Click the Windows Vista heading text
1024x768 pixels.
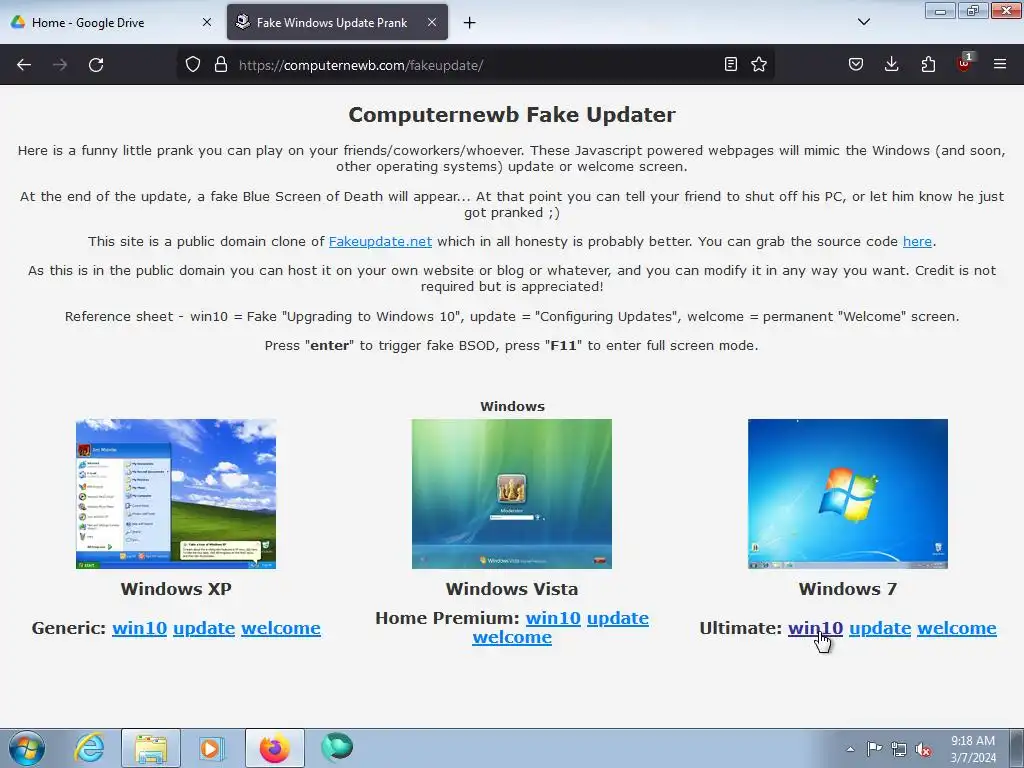(512, 589)
